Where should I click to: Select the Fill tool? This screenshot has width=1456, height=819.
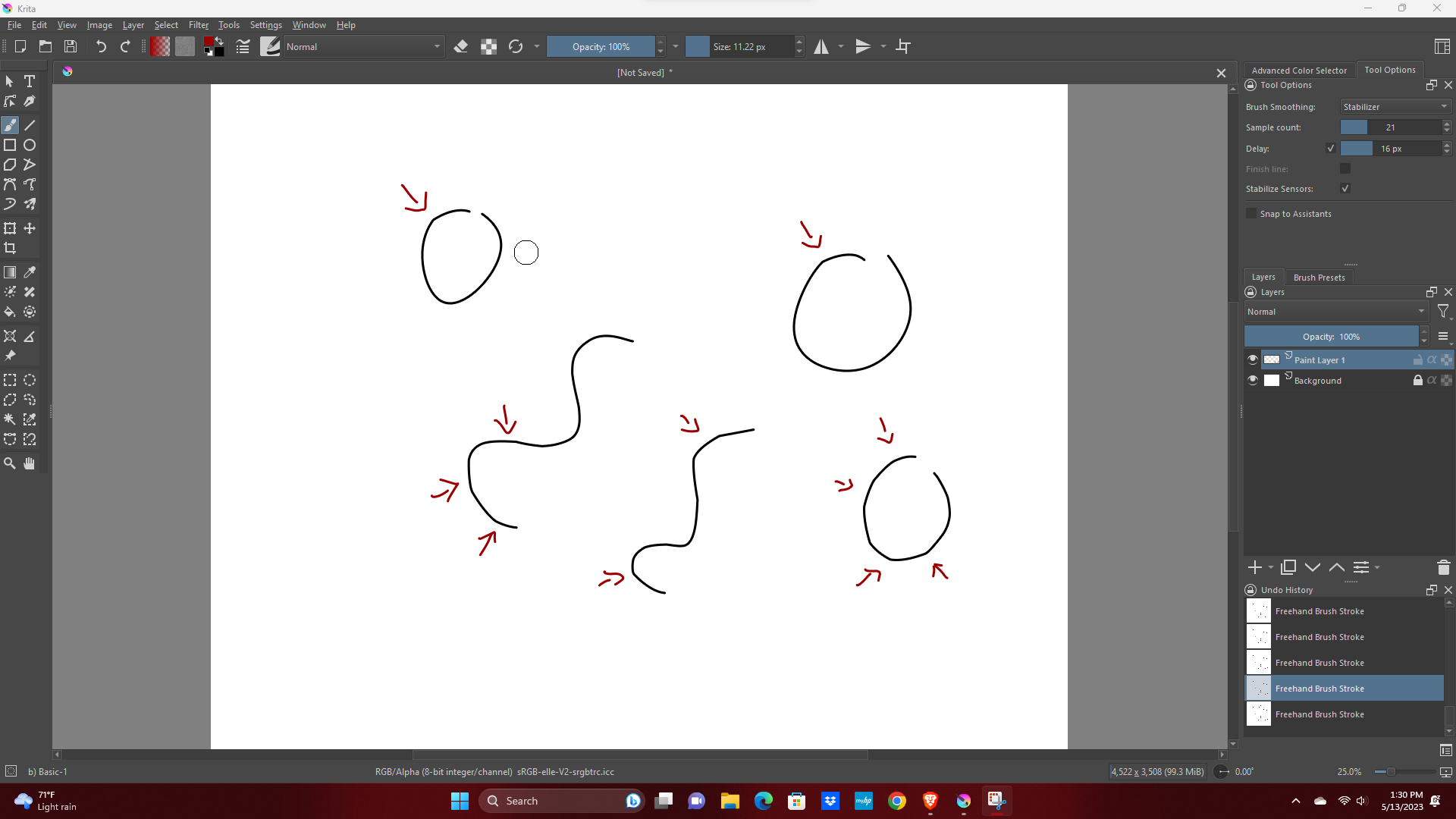click(x=10, y=312)
